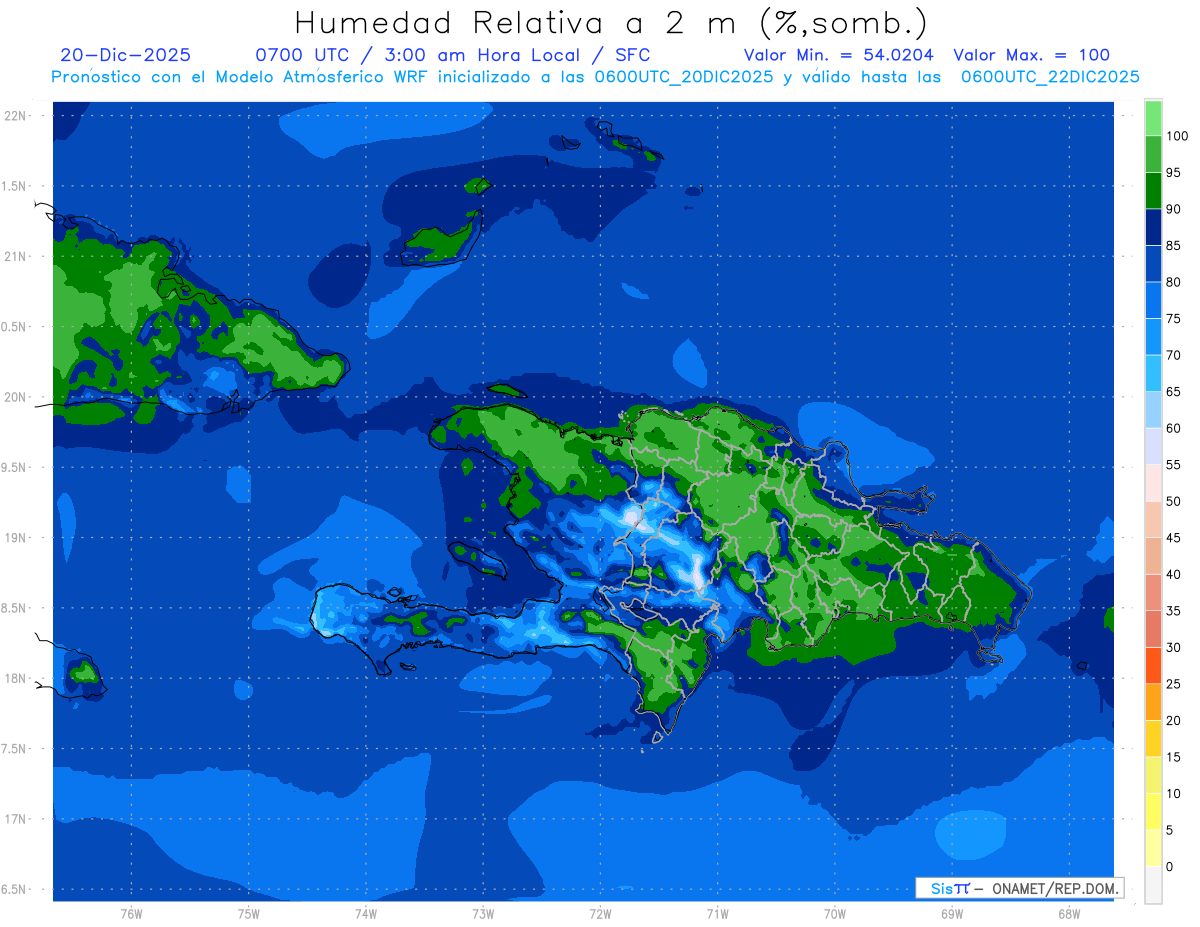Click the latitude label '22N'
Screen dimensions: 1200x927
15,115
